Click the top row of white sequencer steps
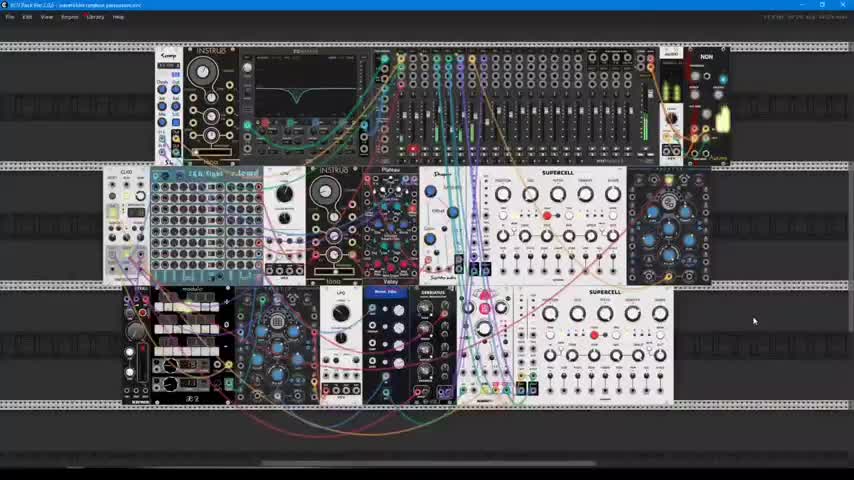854x480 pixels. pyautogui.click(x=186, y=307)
